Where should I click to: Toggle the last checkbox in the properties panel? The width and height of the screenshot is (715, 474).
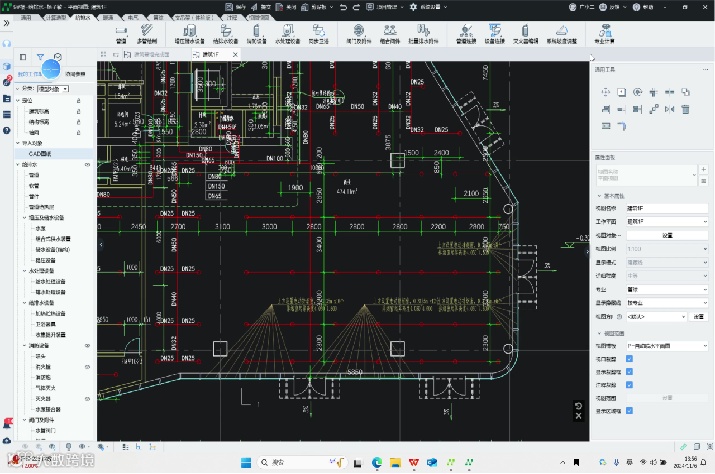click(629, 411)
